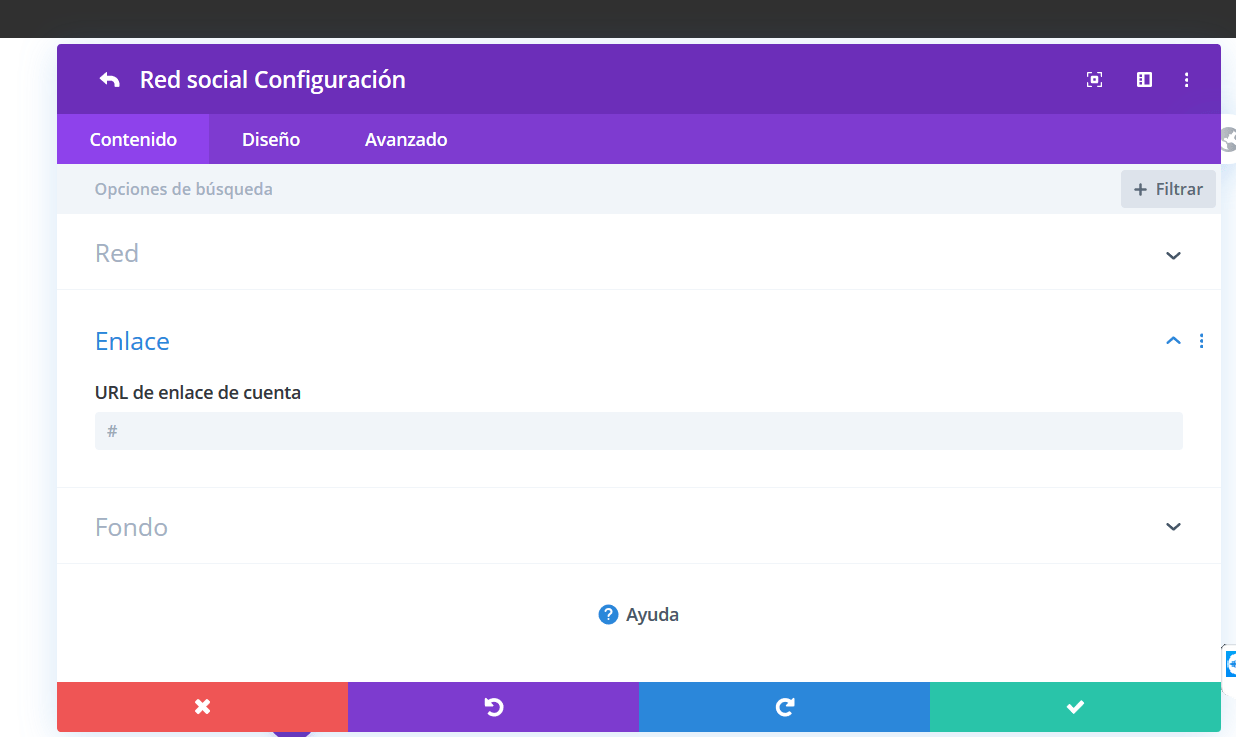Redo change with the blue button
The width and height of the screenshot is (1236, 737).
[x=784, y=707]
